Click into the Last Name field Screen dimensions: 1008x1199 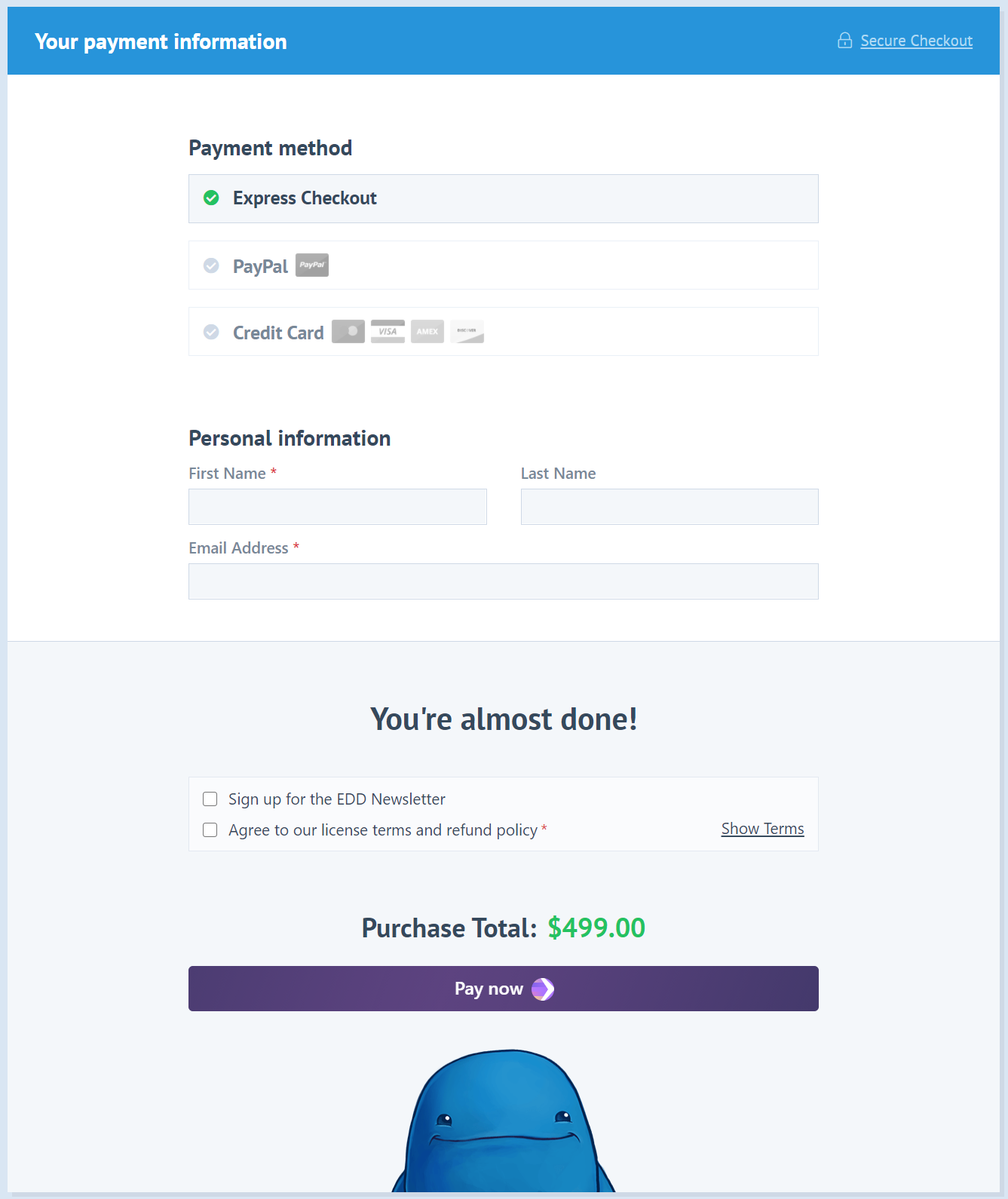(x=669, y=507)
